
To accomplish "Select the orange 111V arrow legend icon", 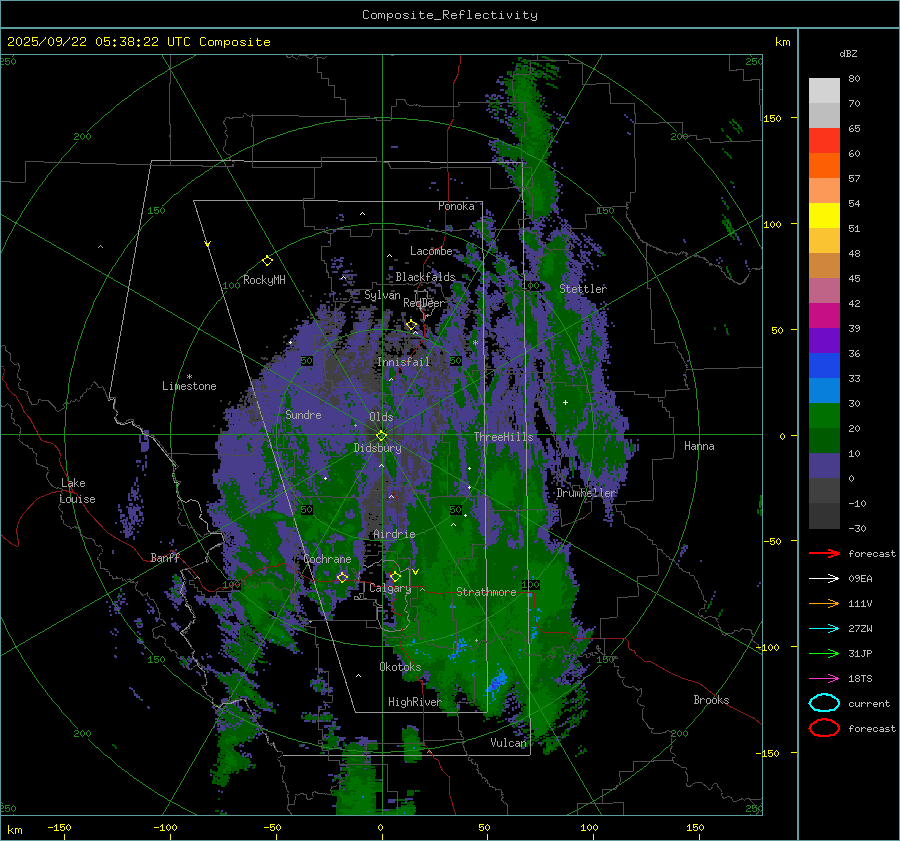I will pos(824,603).
